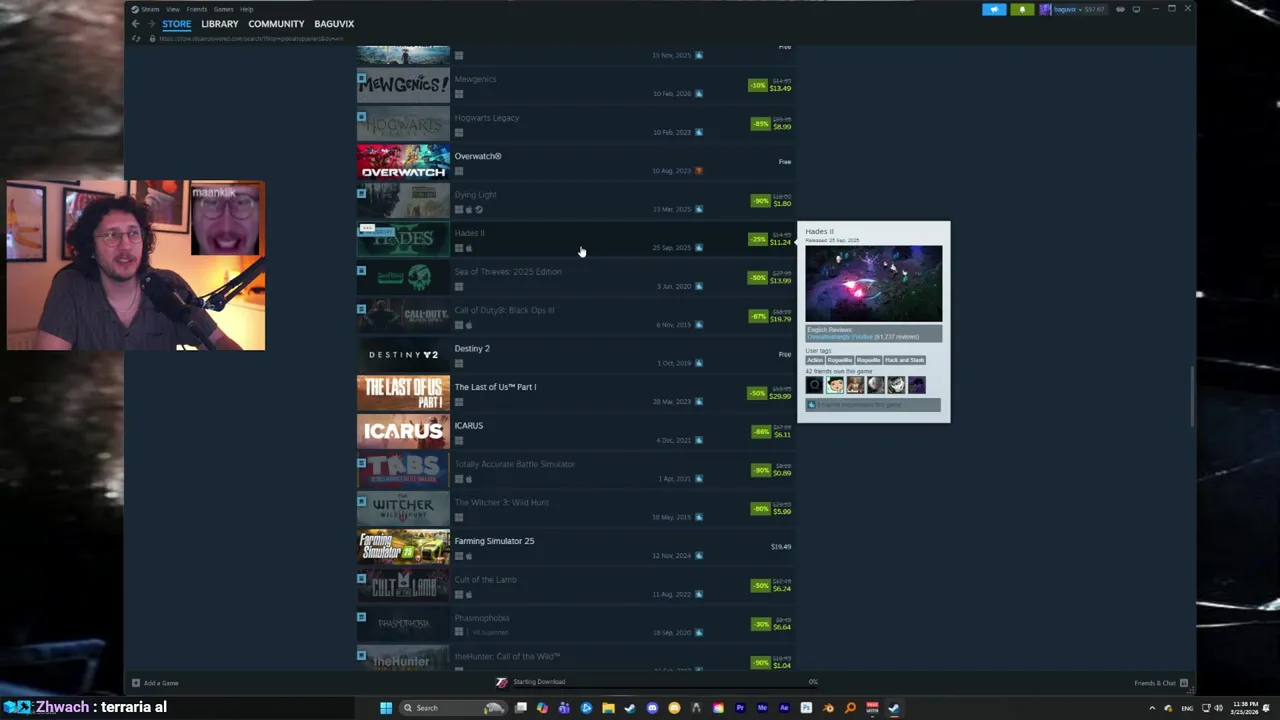
Task: Open the Windows Start menu
Action: (386, 708)
